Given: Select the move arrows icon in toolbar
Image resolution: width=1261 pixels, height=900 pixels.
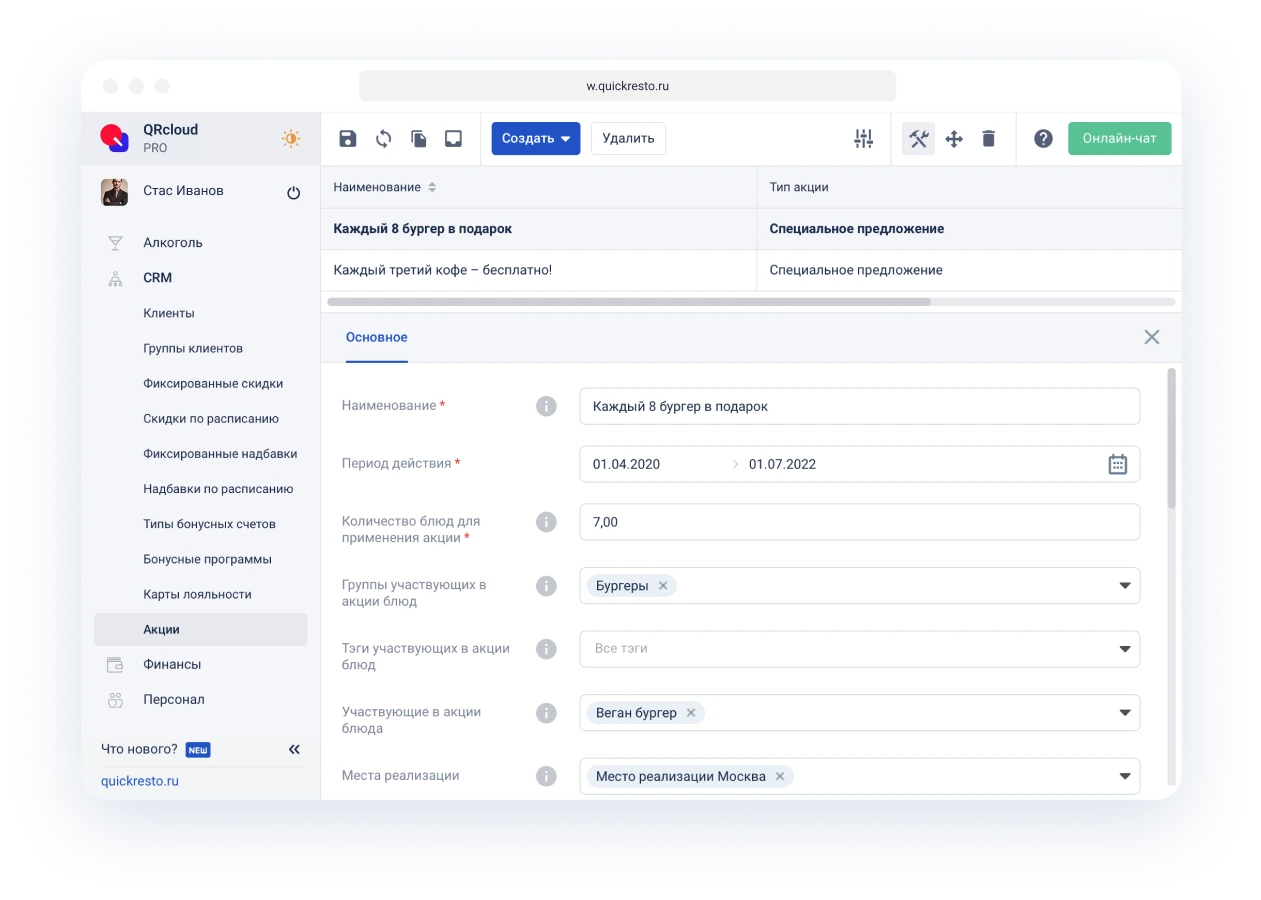Looking at the screenshot, I should (954, 139).
